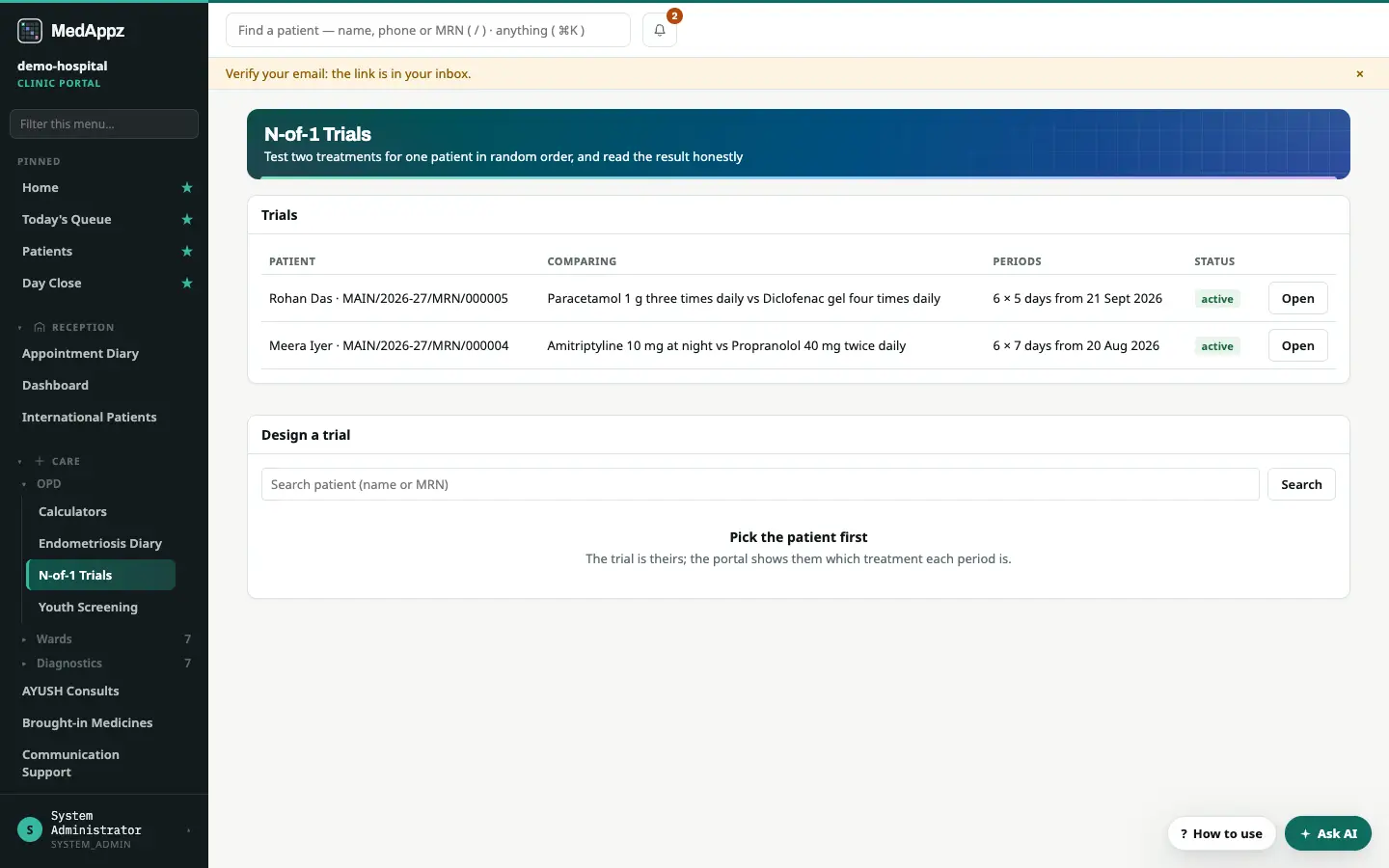Viewport: 1389px width, 868px height.
Task: Click Search button in Design a trial
Action: pos(1301,485)
